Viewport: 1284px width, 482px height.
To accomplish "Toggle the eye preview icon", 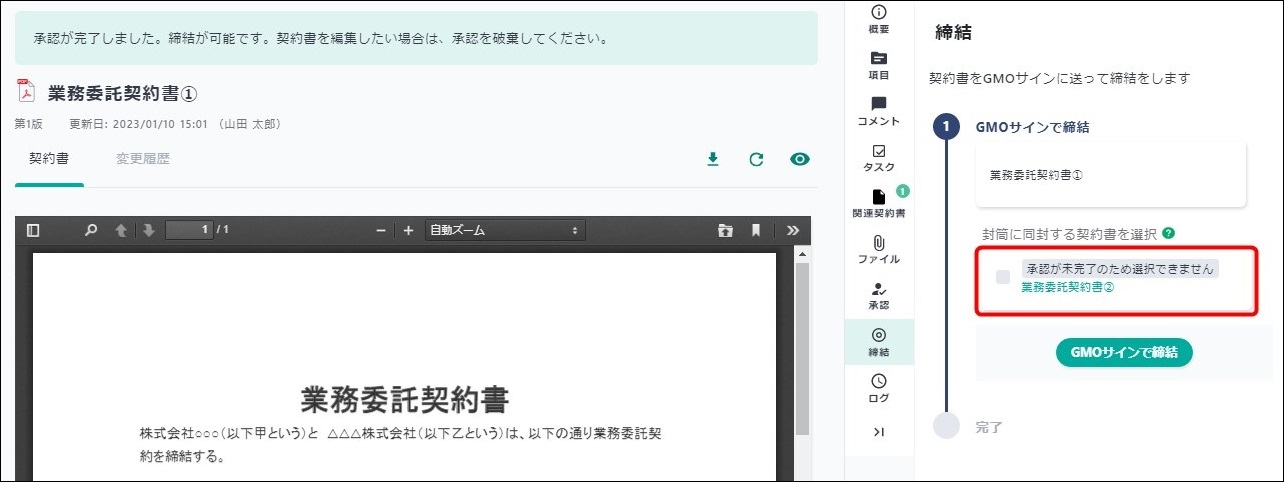I will tap(799, 159).
